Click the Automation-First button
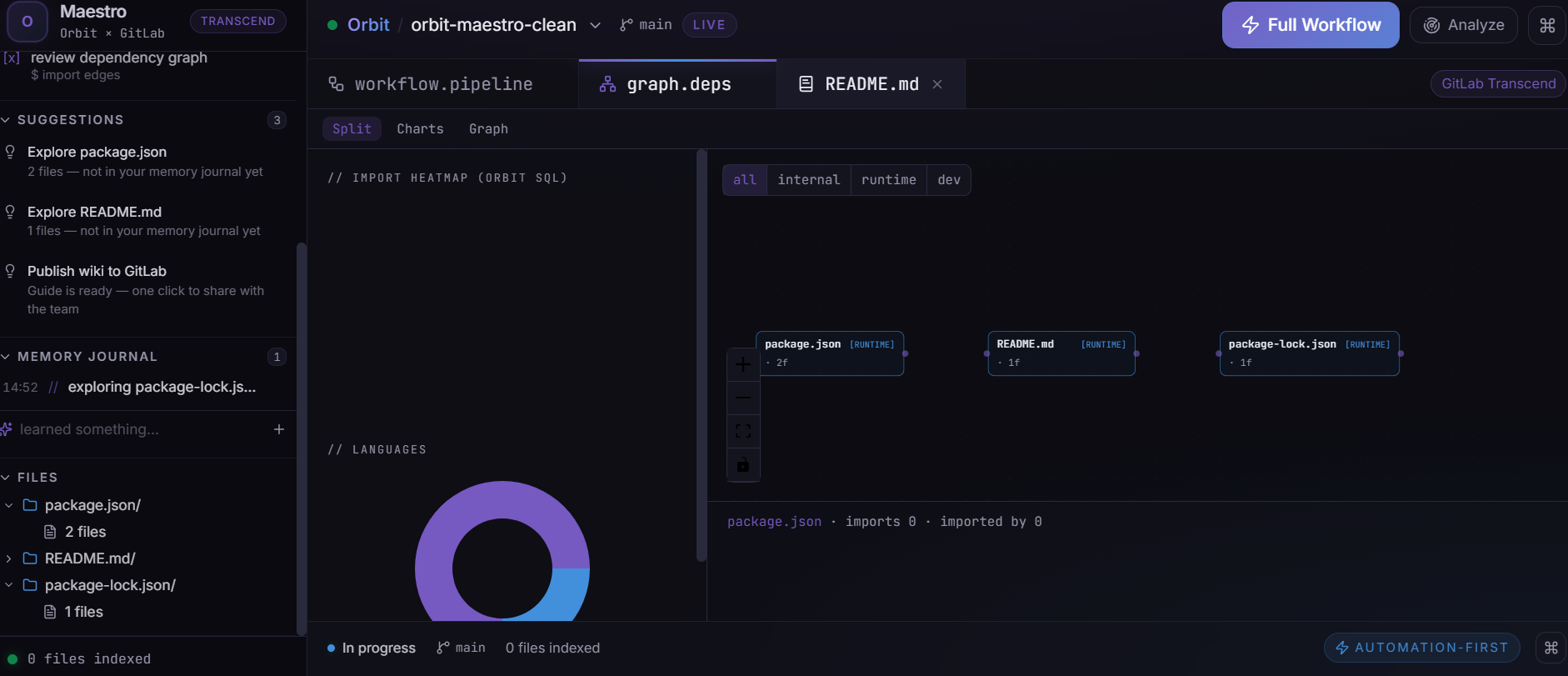Screen dimensions: 1568x676 coord(1422,648)
